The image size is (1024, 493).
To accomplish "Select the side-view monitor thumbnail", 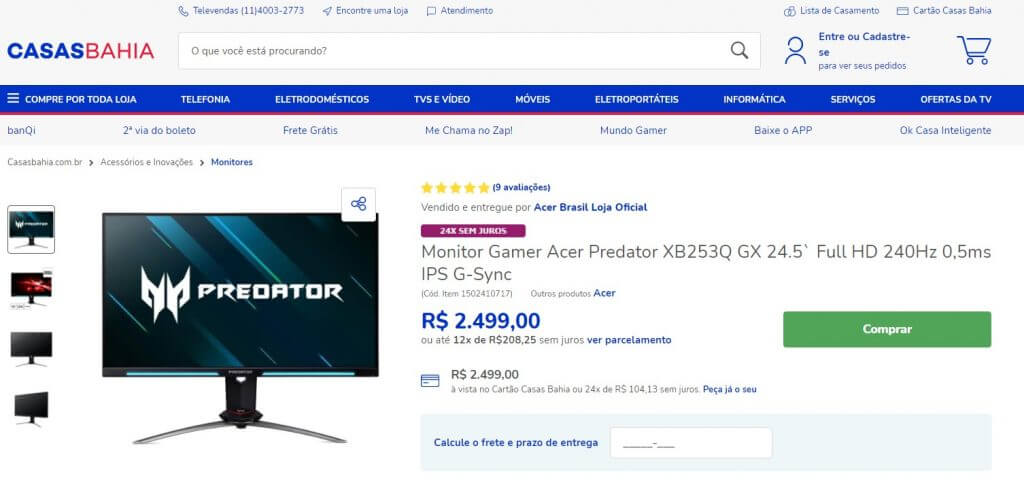I will coord(31,408).
